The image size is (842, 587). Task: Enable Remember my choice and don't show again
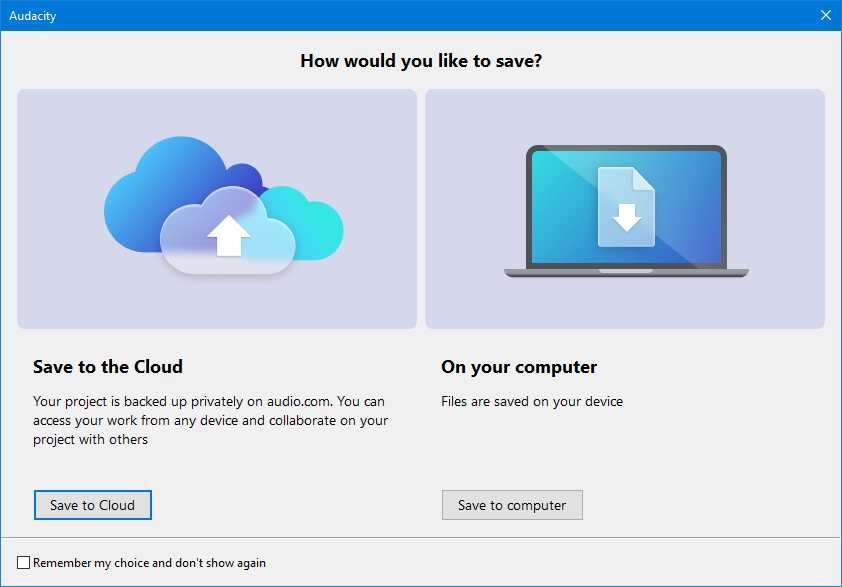click(22, 562)
